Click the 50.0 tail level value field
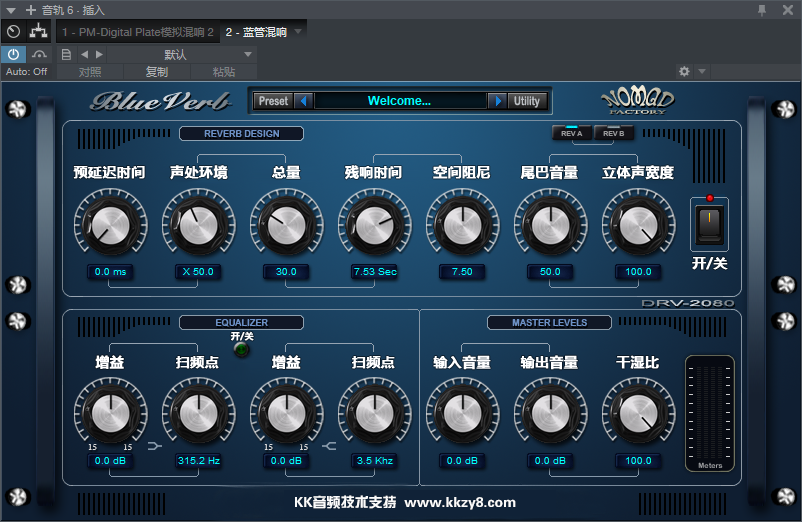This screenshot has height=522, width=802. [x=550, y=272]
